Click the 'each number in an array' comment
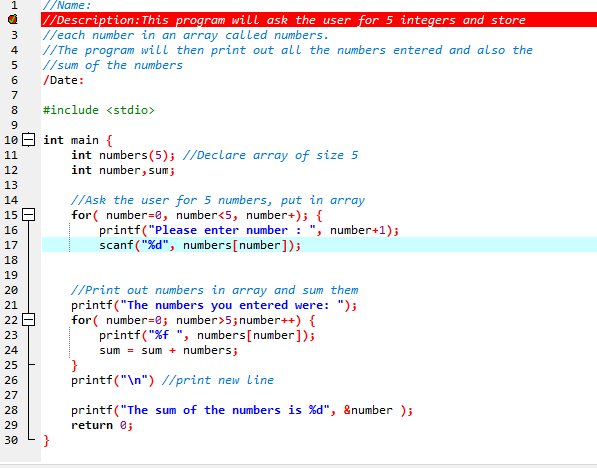The height and width of the screenshot is (468, 597). coord(185,35)
